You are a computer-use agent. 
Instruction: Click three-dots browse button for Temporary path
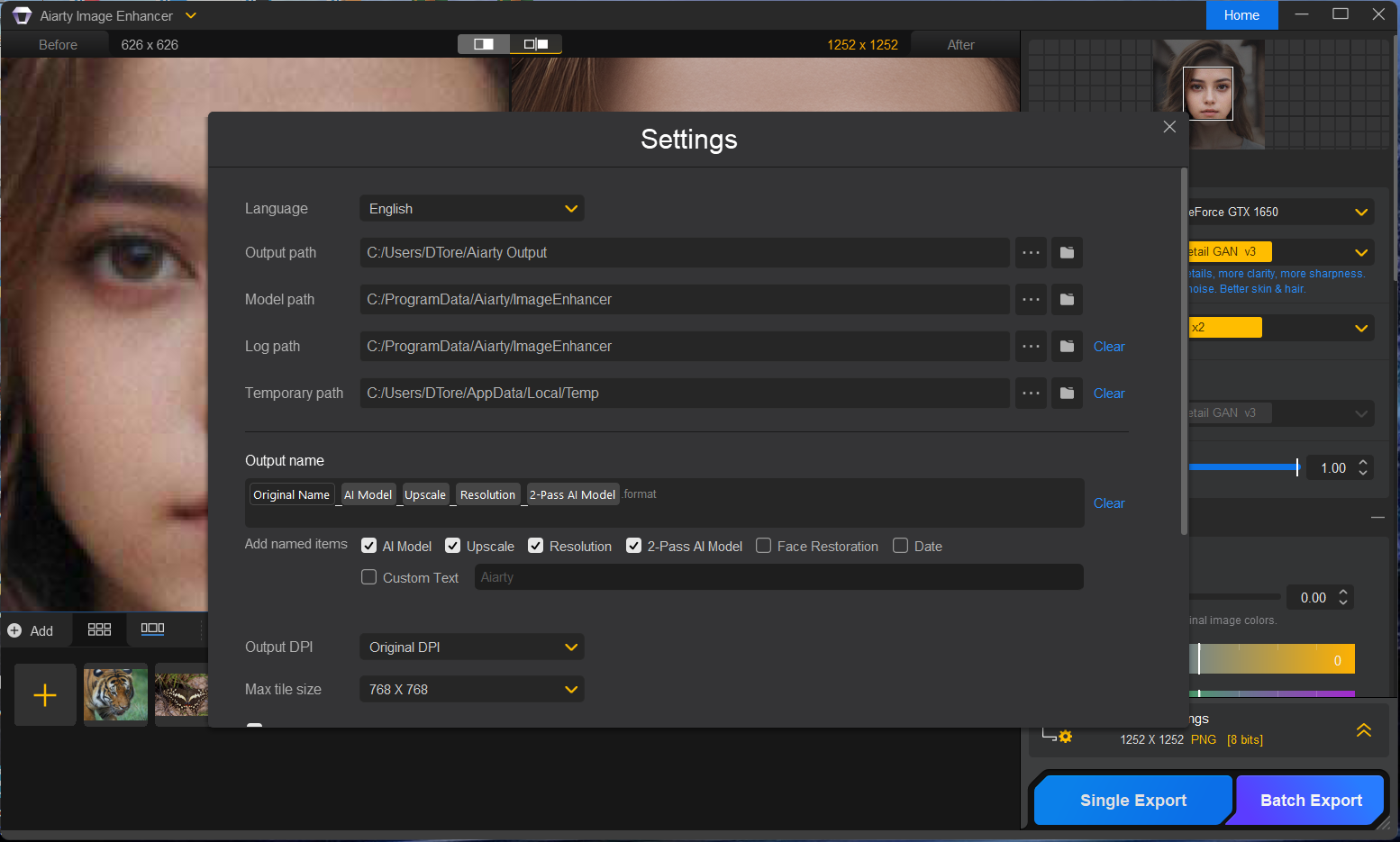click(x=1031, y=394)
